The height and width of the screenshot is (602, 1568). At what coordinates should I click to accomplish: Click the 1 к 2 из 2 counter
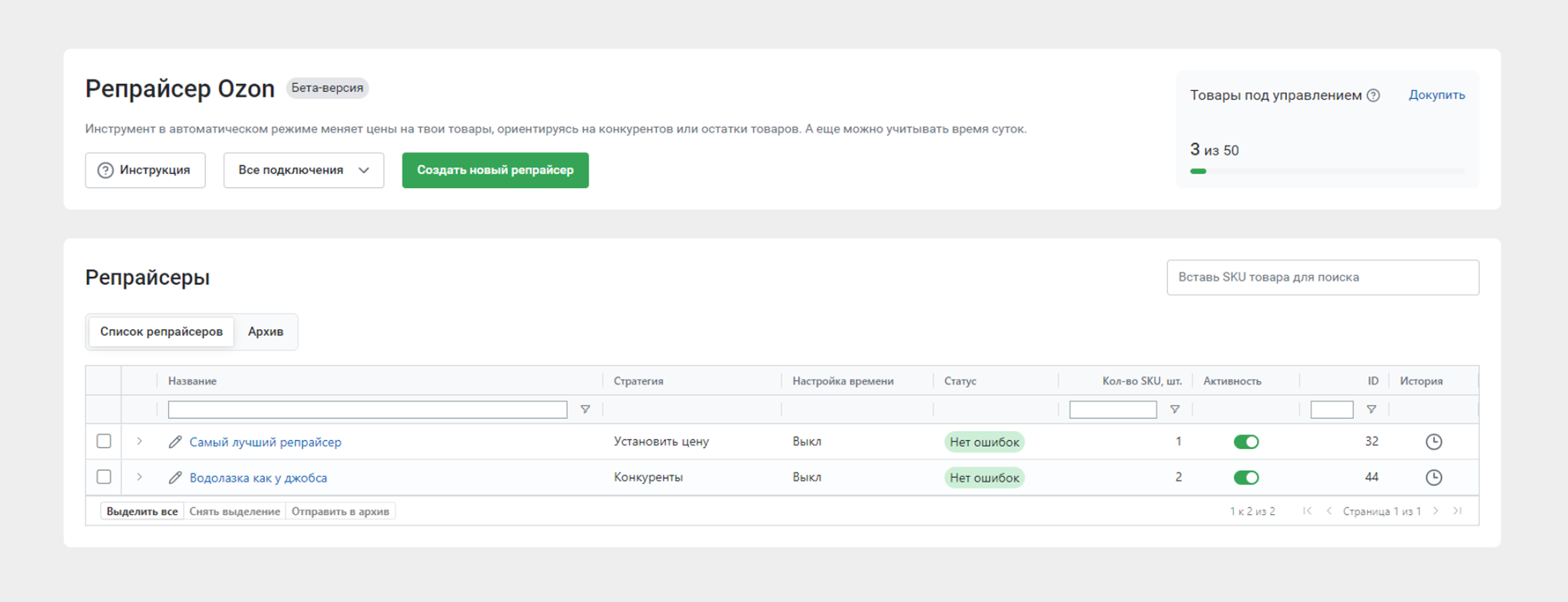(1252, 512)
